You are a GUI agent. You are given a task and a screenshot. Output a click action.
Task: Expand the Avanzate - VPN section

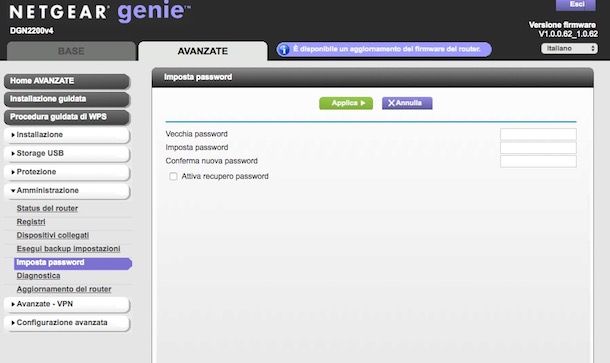coord(67,304)
